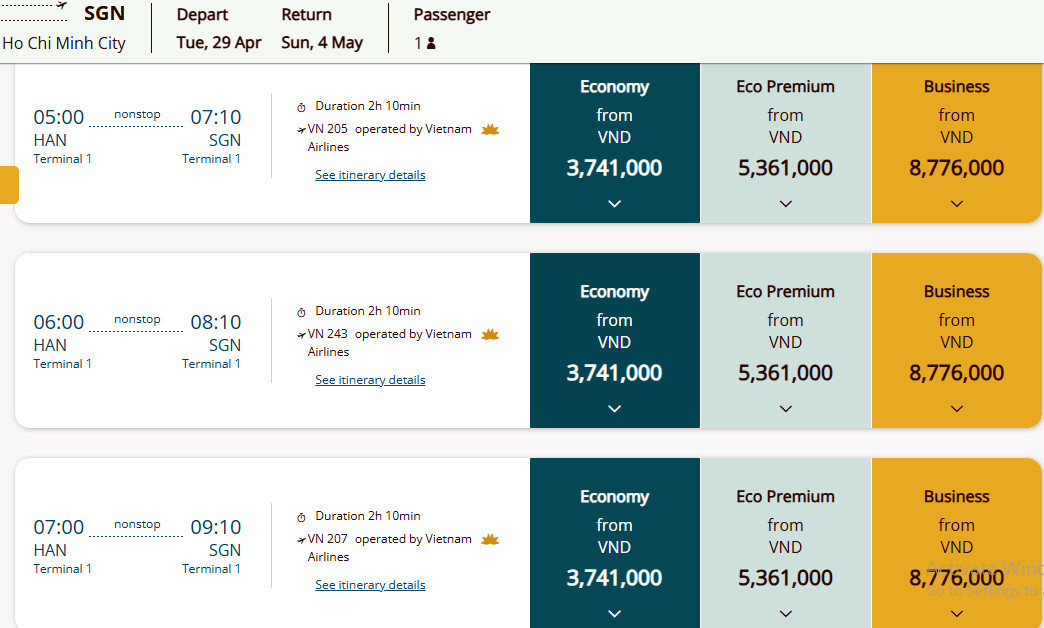The width and height of the screenshot is (1044, 628).
Task: Expand Economy fare for the 05:00 flight
Action: (x=614, y=203)
